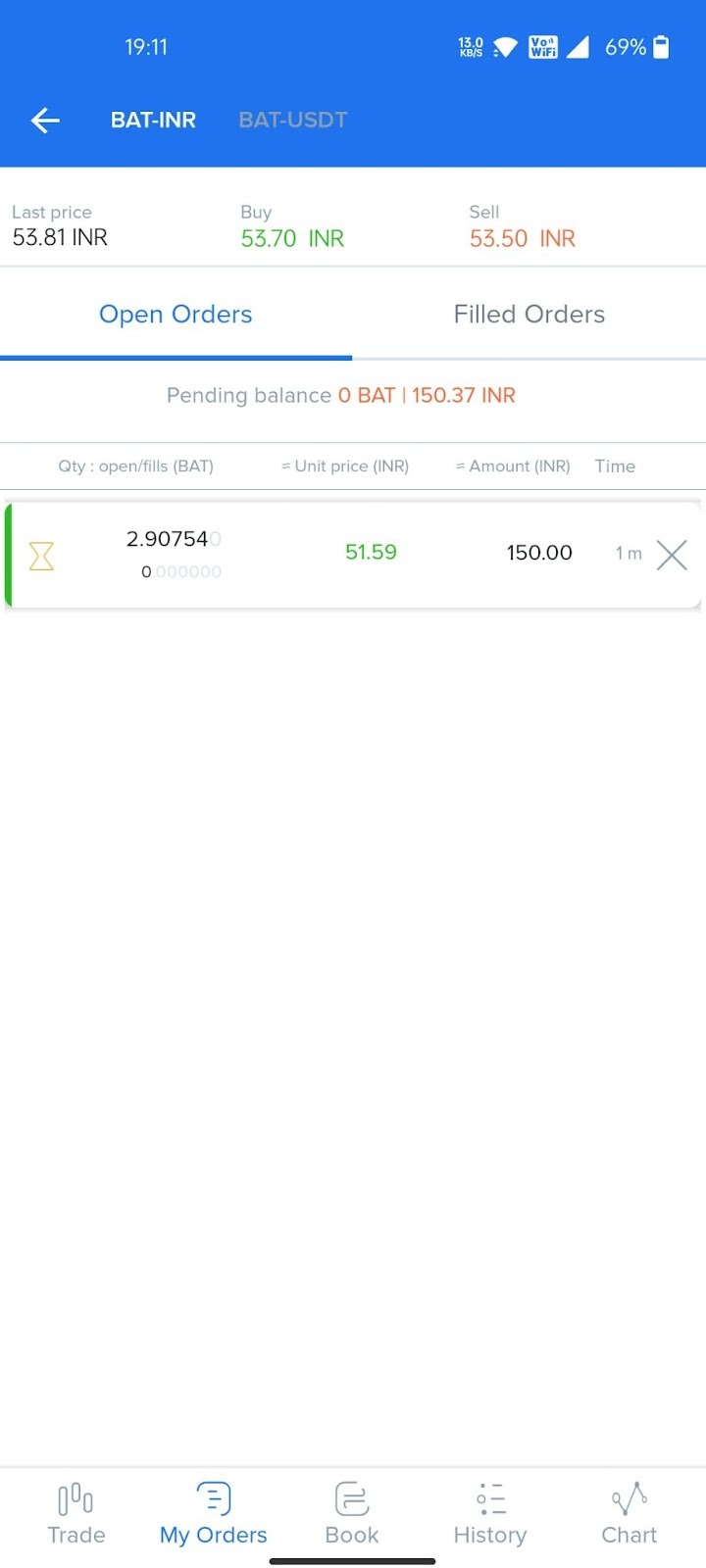
Task: Select the Sell price 53.50 INR
Action: (x=521, y=238)
